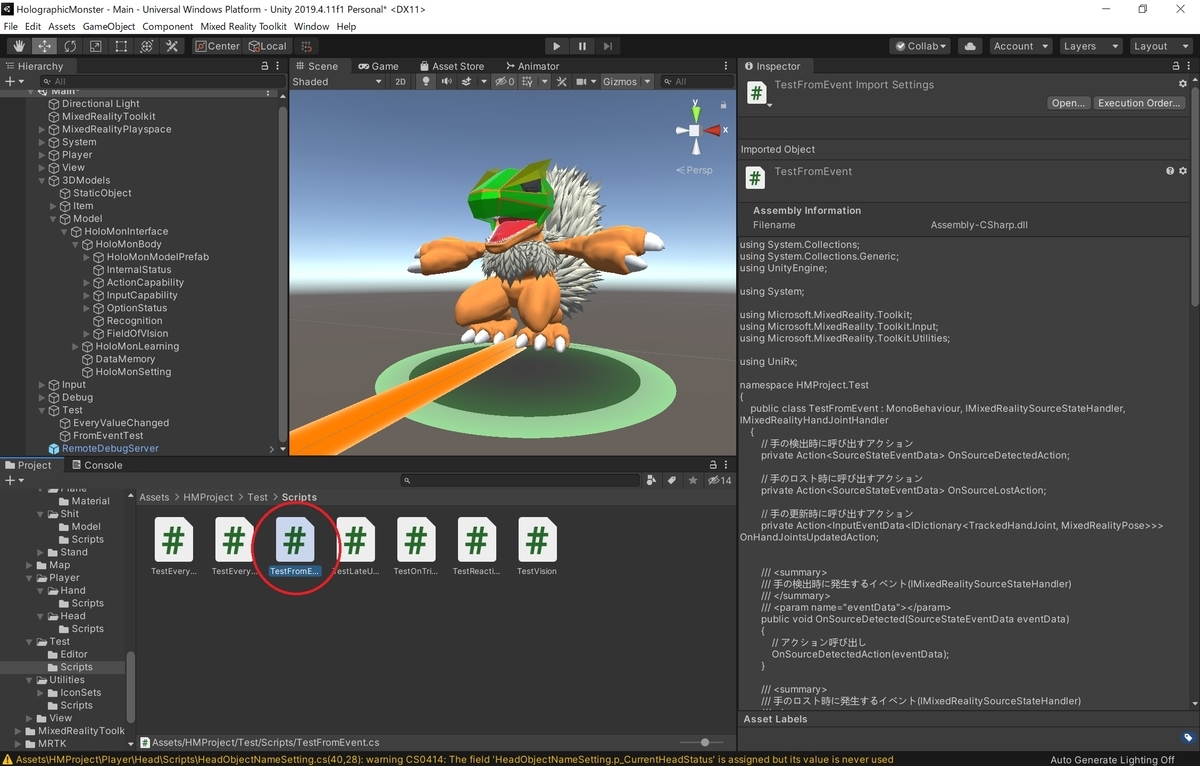Lock the Hierarchy panel

coord(265,66)
